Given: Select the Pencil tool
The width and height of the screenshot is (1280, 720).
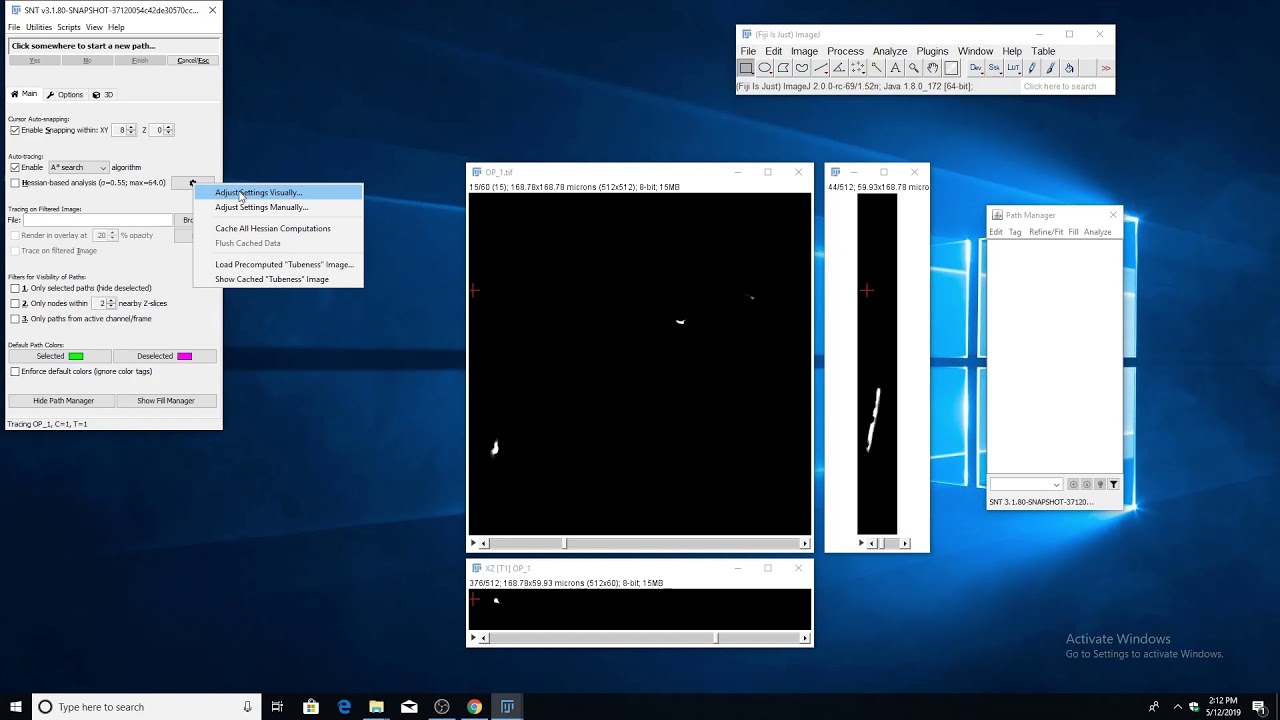Looking at the screenshot, I should point(1032,68).
